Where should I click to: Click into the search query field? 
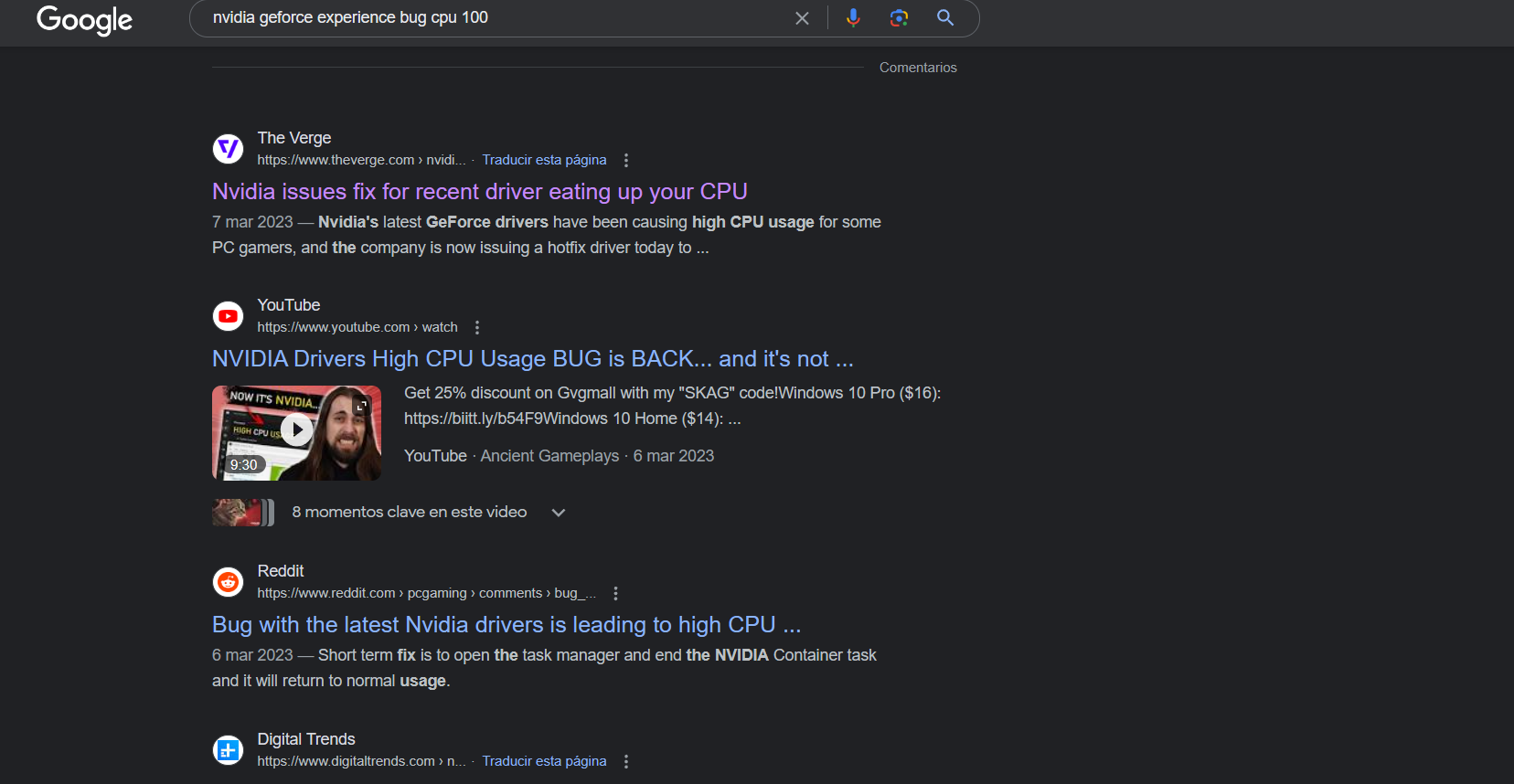[x=494, y=17]
